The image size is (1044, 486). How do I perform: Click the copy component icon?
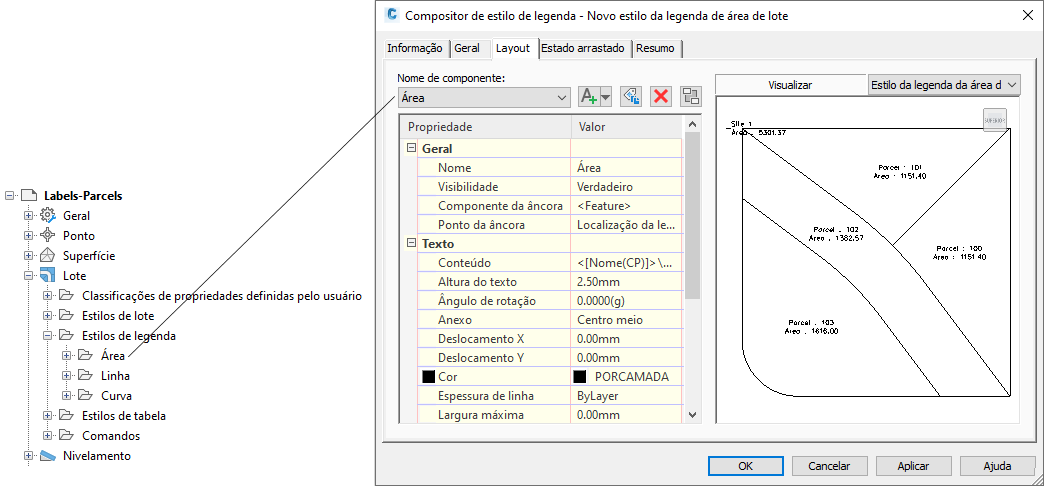click(x=630, y=97)
